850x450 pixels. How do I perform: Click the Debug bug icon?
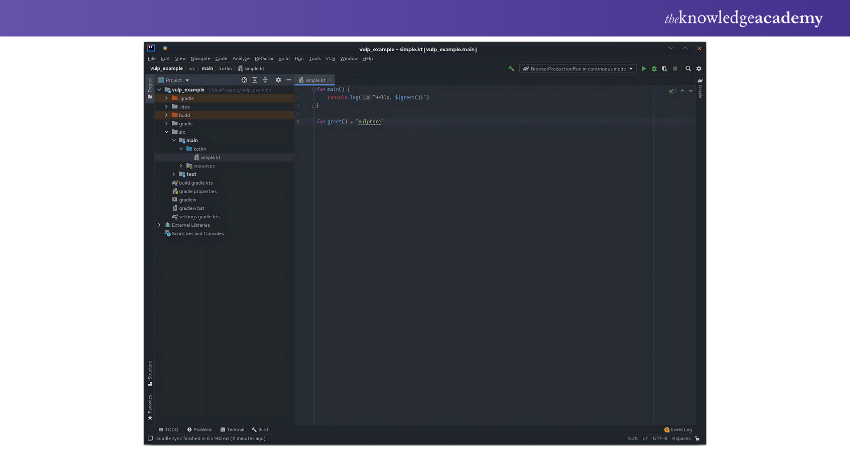(654, 69)
